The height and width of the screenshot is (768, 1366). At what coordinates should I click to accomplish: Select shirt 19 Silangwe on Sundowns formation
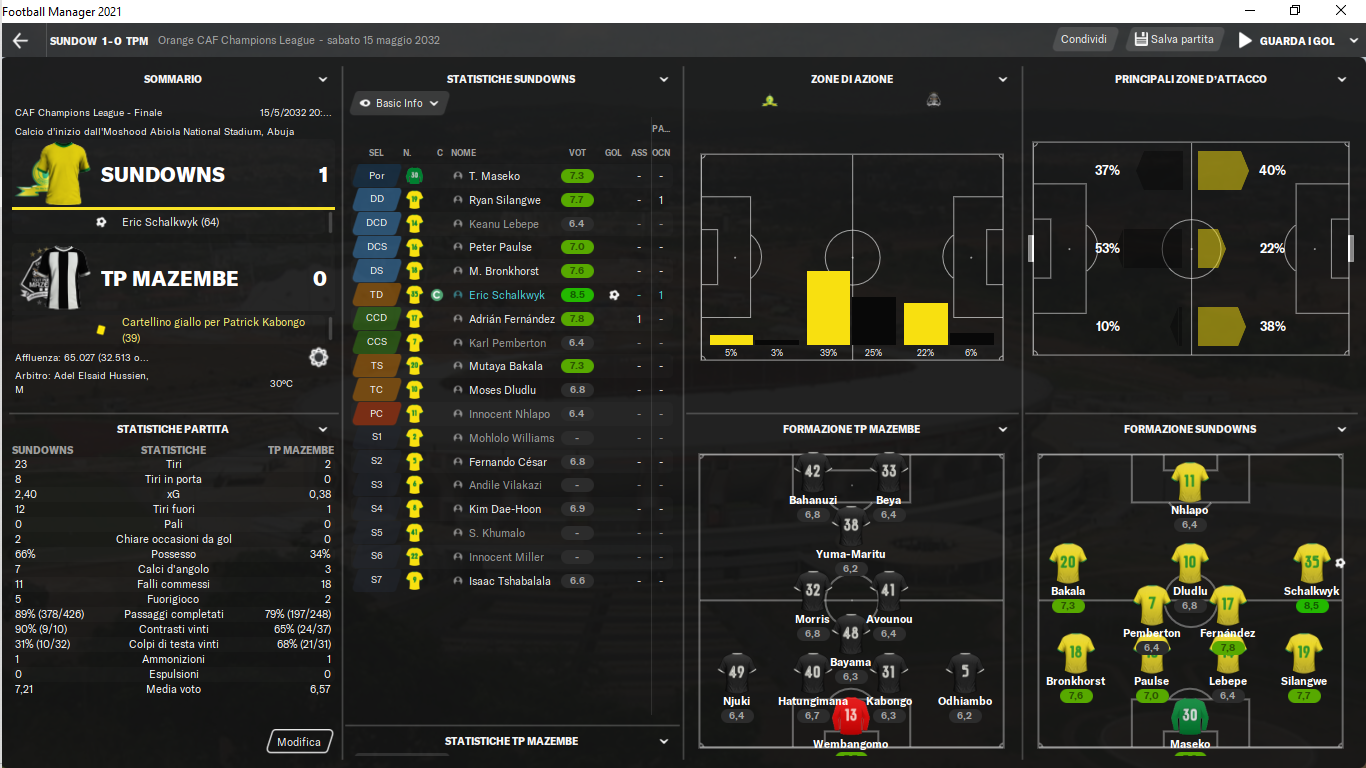coord(1302,653)
